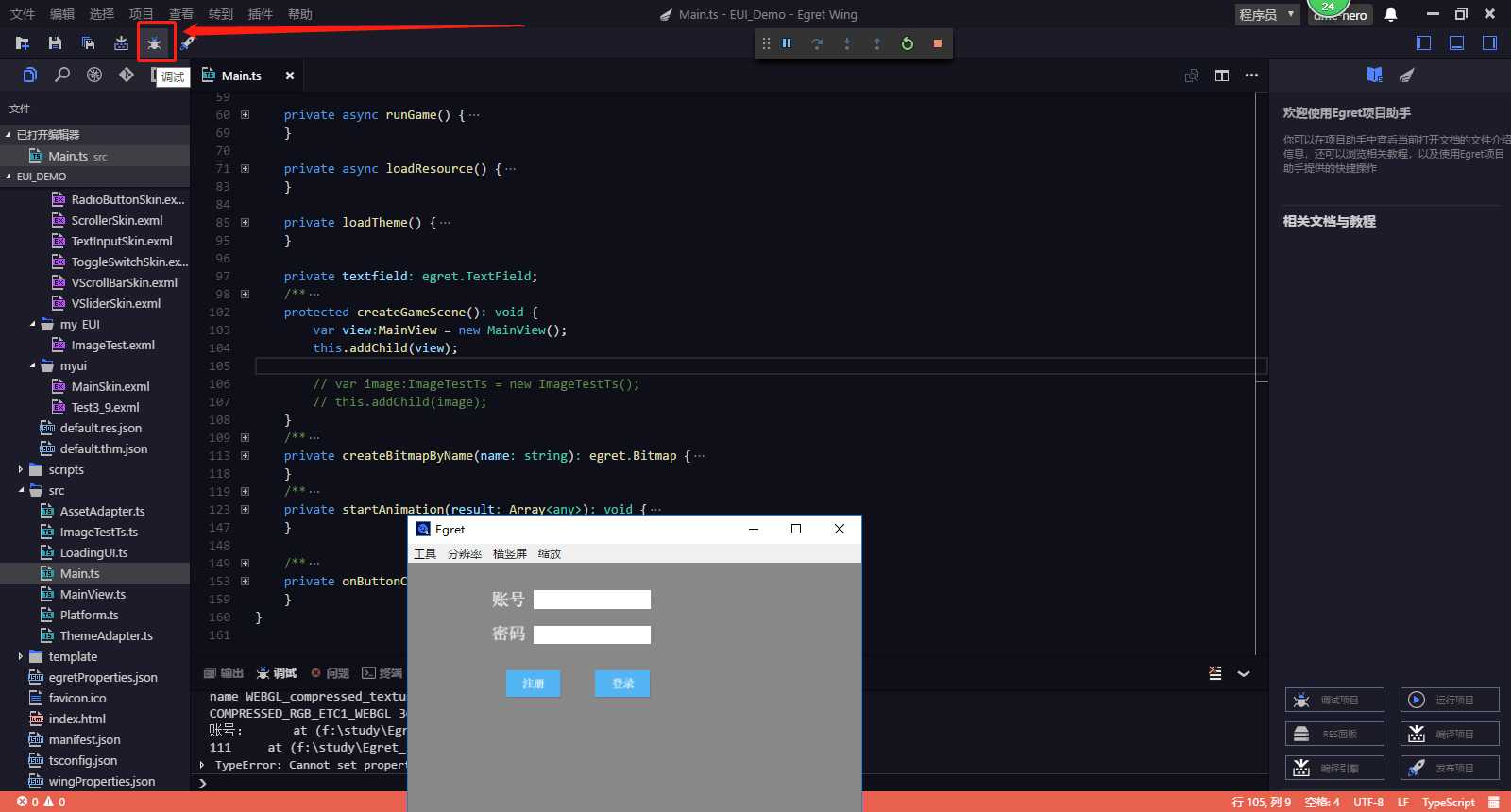Open the Egret wing icon tab in right panel
1511x812 pixels.
pyautogui.click(x=1407, y=75)
